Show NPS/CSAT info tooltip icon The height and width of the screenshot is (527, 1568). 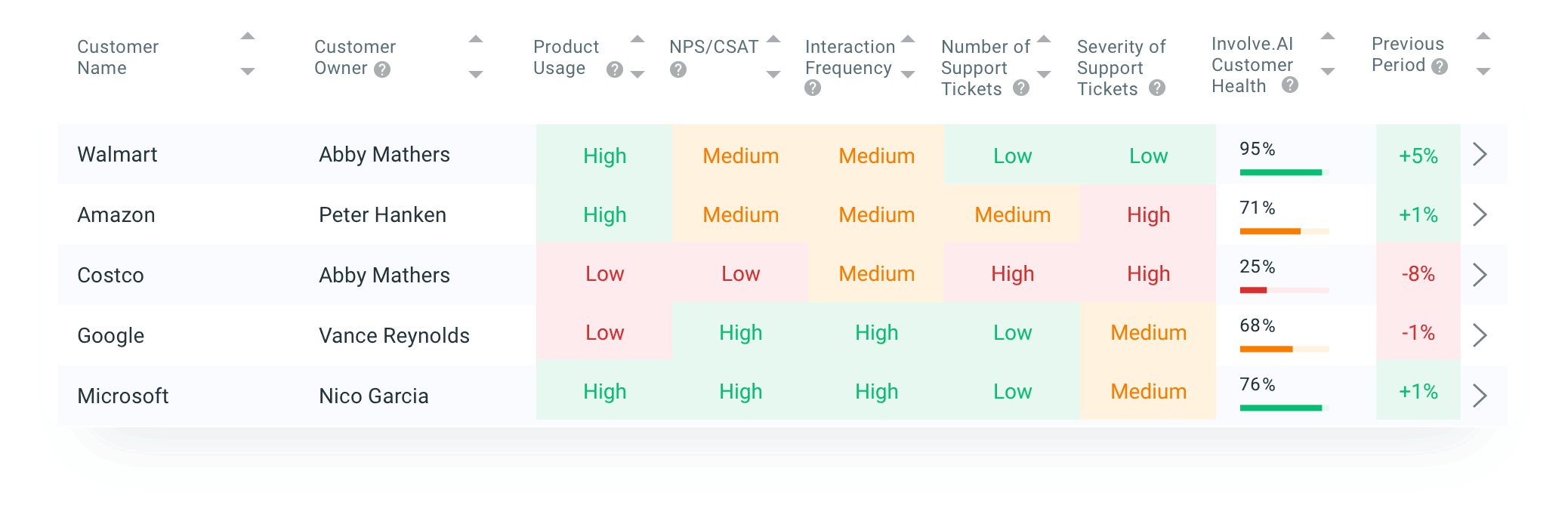point(678,69)
